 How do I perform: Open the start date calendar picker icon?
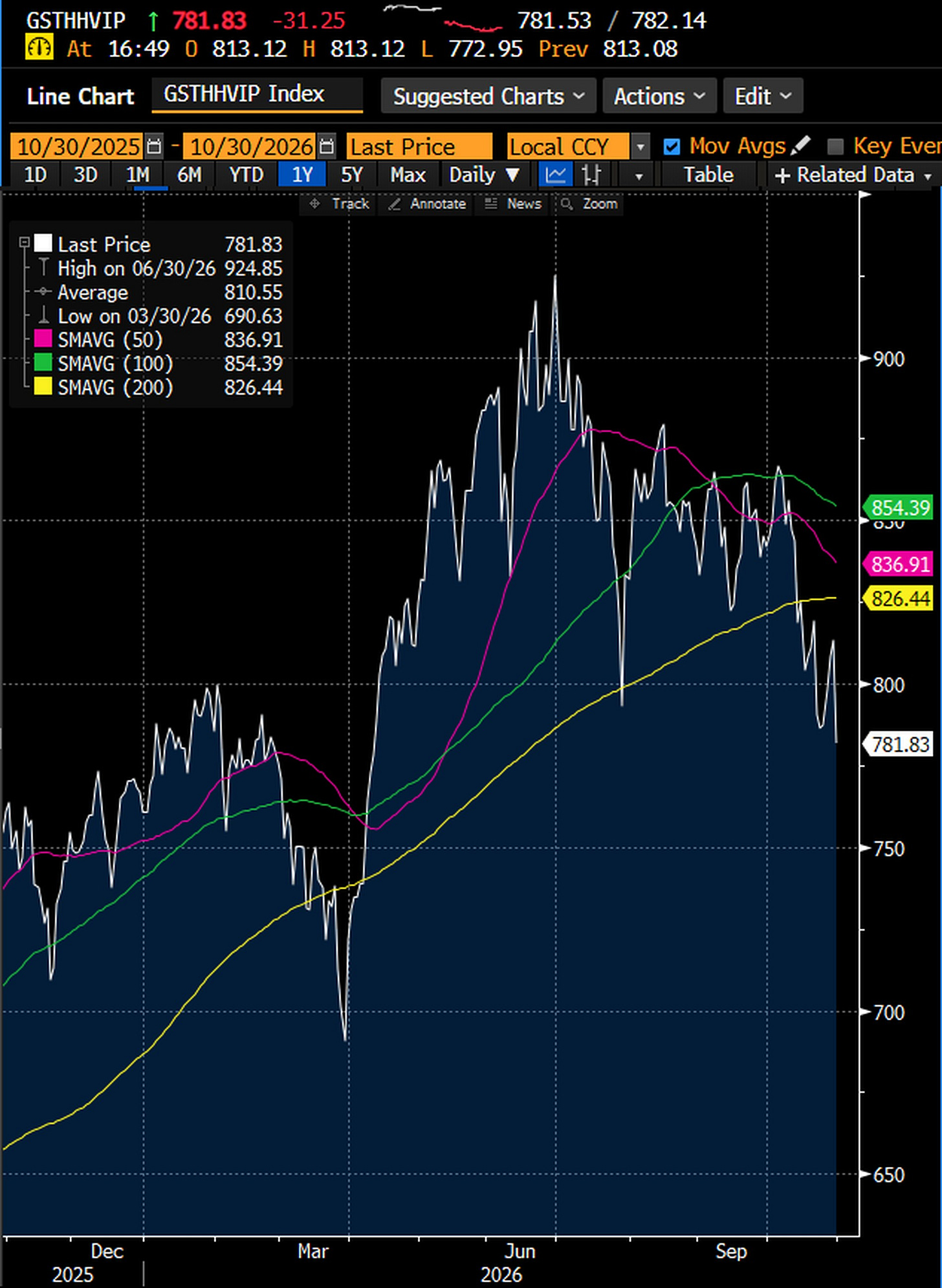click(x=154, y=146)
